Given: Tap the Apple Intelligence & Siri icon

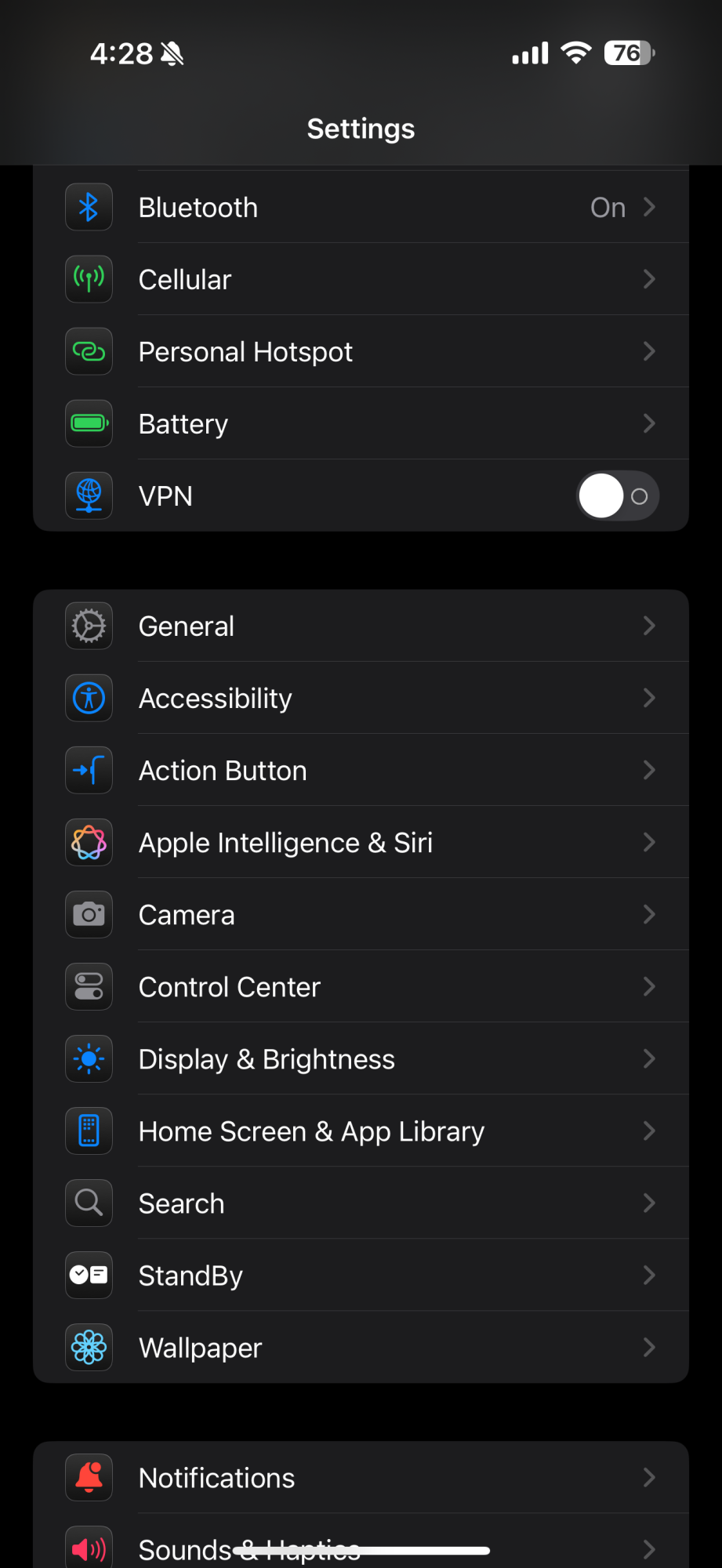Looking at the screenshot, I should click(x=89, y=842).
